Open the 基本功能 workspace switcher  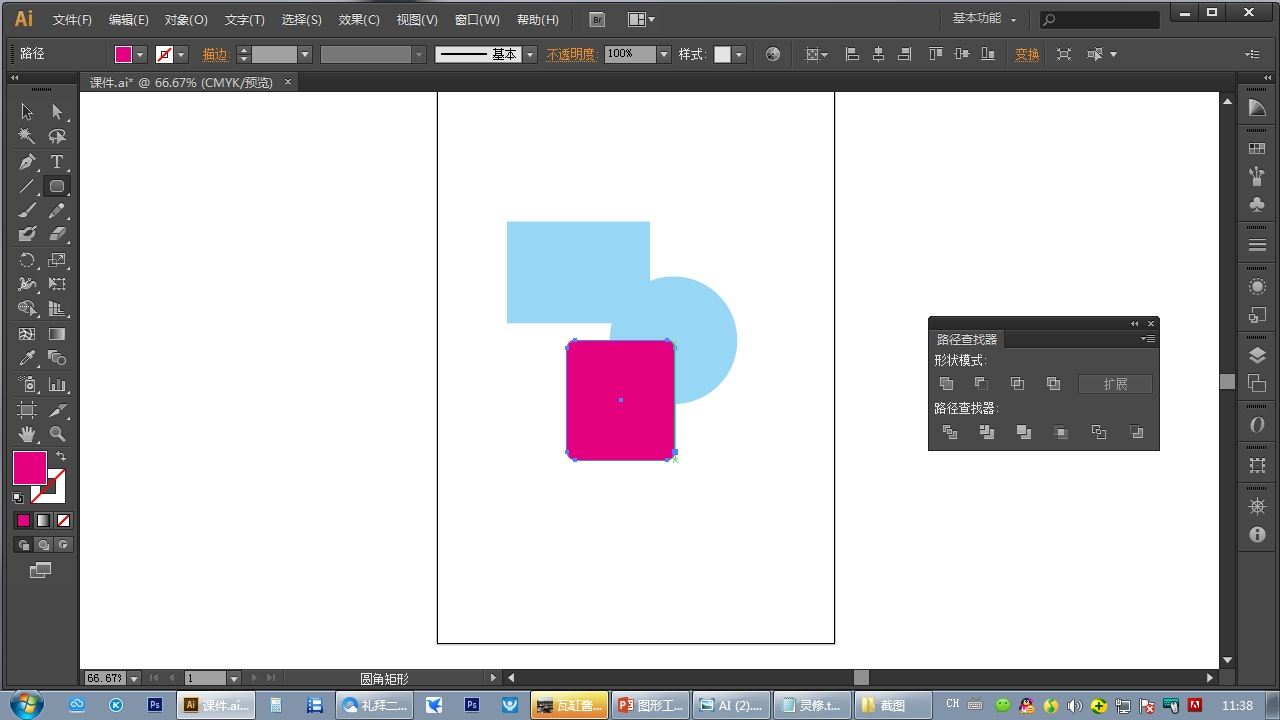pos(984,19)
